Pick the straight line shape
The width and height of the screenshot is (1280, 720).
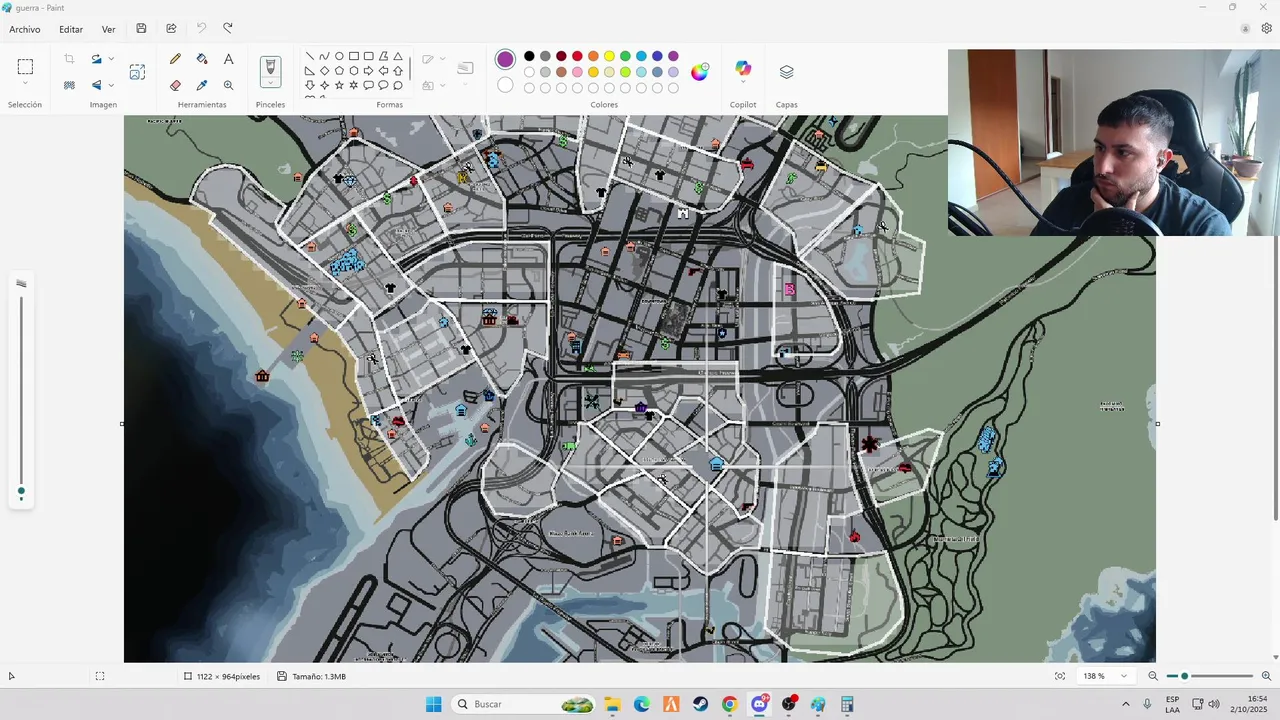coord(310,57)
